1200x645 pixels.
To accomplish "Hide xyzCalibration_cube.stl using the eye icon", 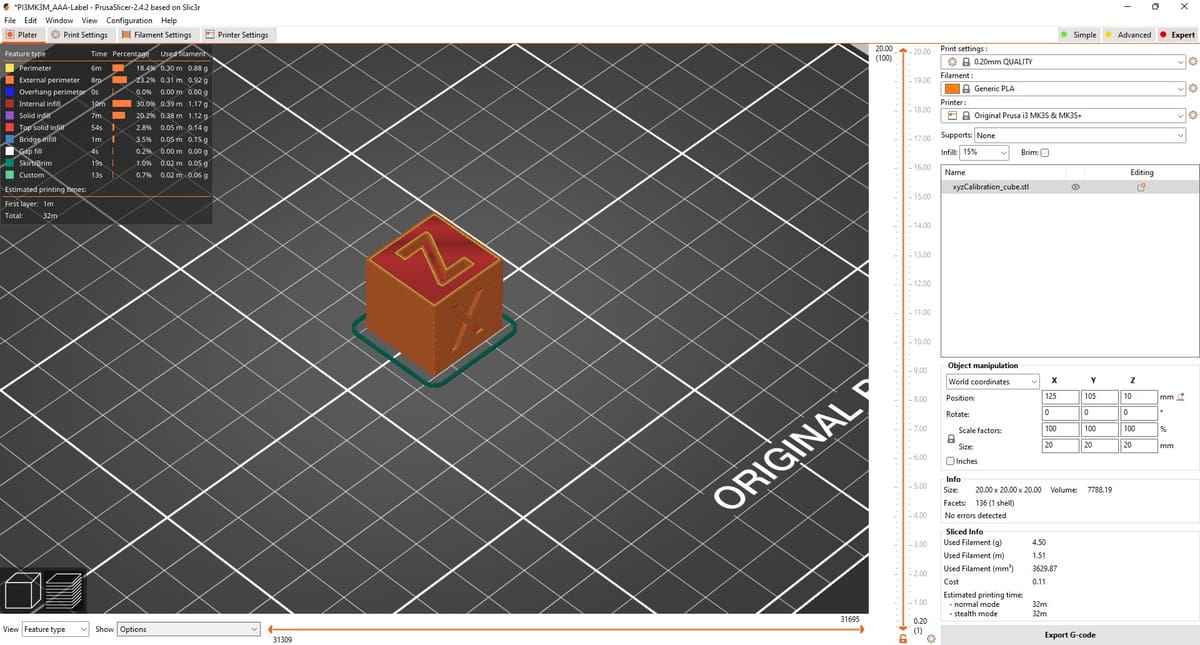I will [x=1075, y=187].
